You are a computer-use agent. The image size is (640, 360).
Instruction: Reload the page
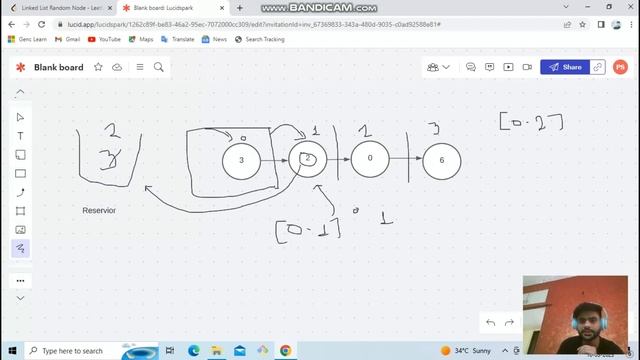click(41, 24)
